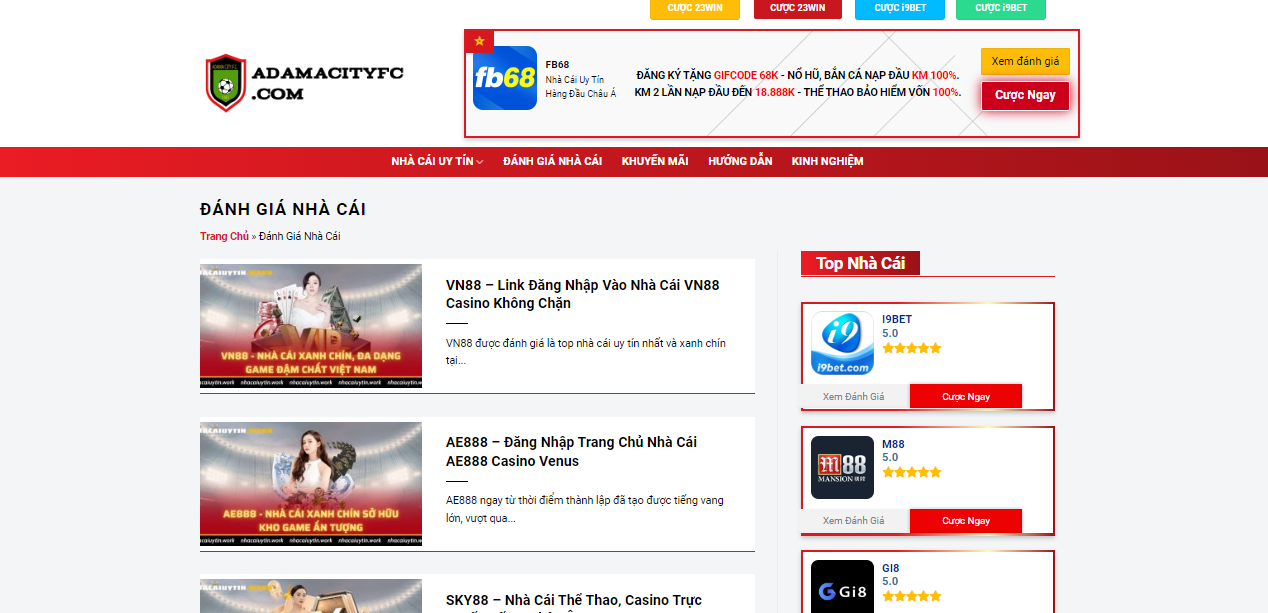Click the green CƯỢC I9BET button
Viewport: 1268px width, 613px height.
point(1001,8)
